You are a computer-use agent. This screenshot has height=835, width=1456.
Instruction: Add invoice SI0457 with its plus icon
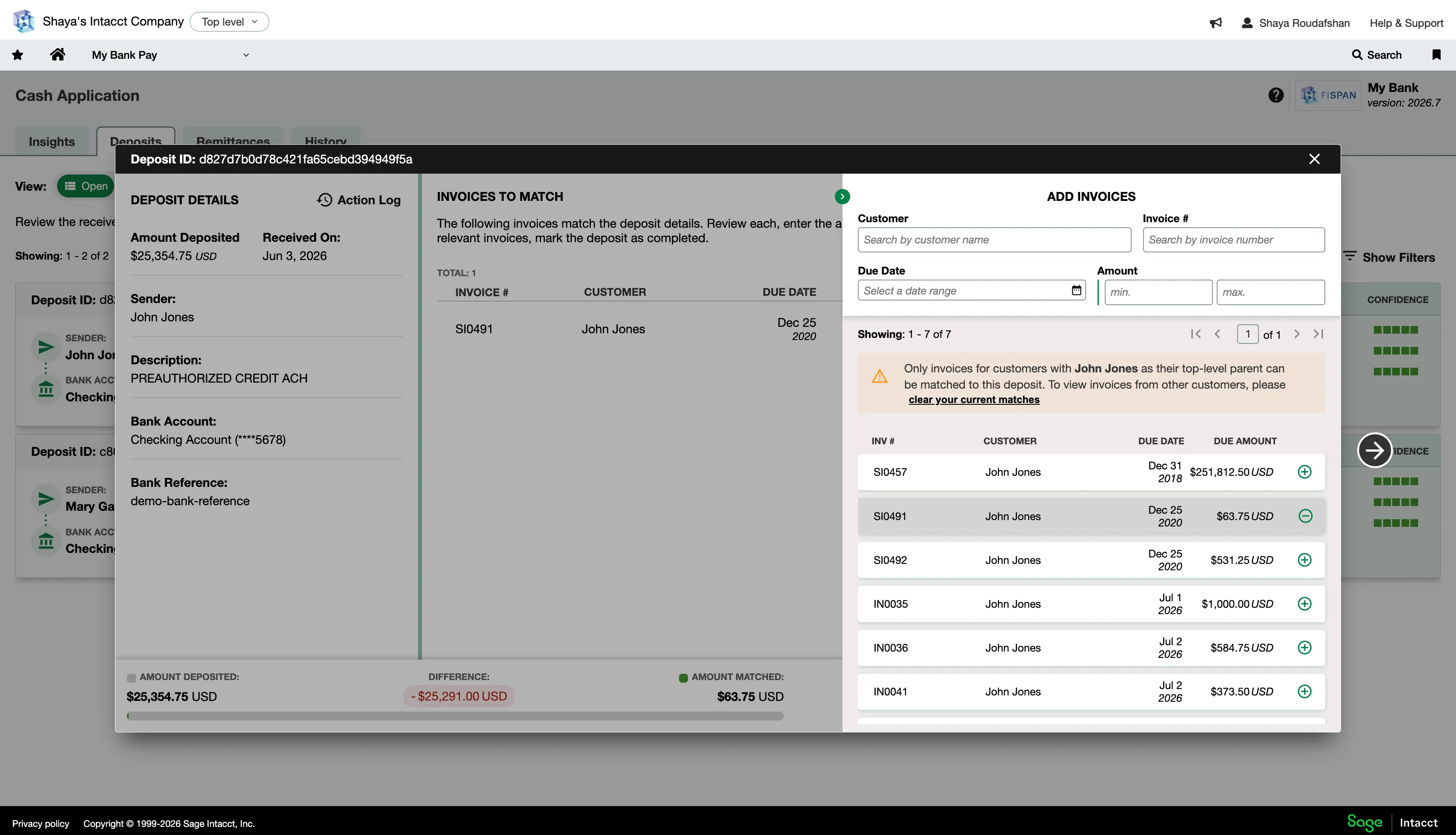click(1304, 472)
